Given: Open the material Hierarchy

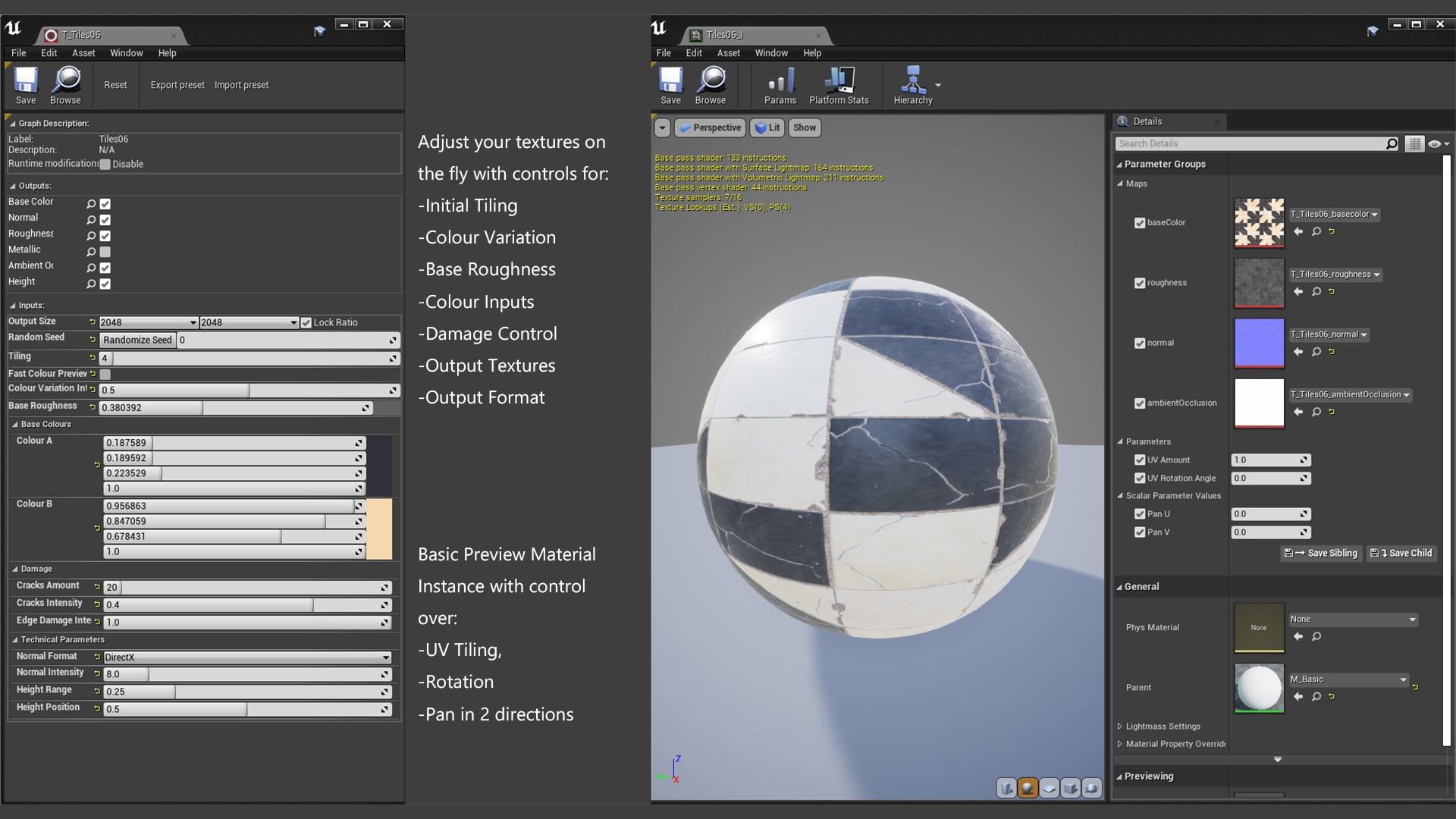Looking at the screenshot, I should (x=912, y=84).
